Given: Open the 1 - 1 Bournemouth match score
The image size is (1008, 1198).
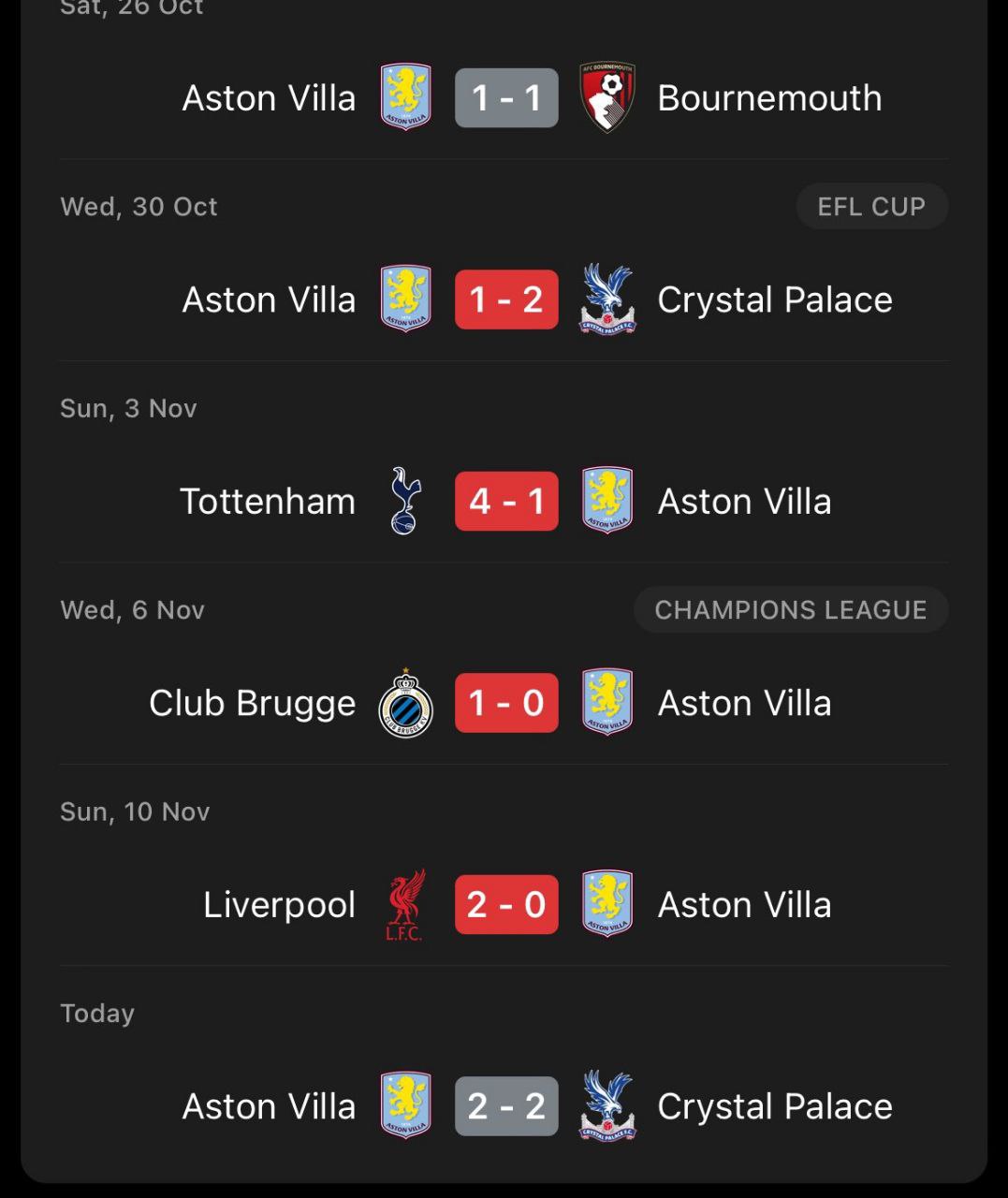Looking at the screenshot, I should click(x=506, y=97).
